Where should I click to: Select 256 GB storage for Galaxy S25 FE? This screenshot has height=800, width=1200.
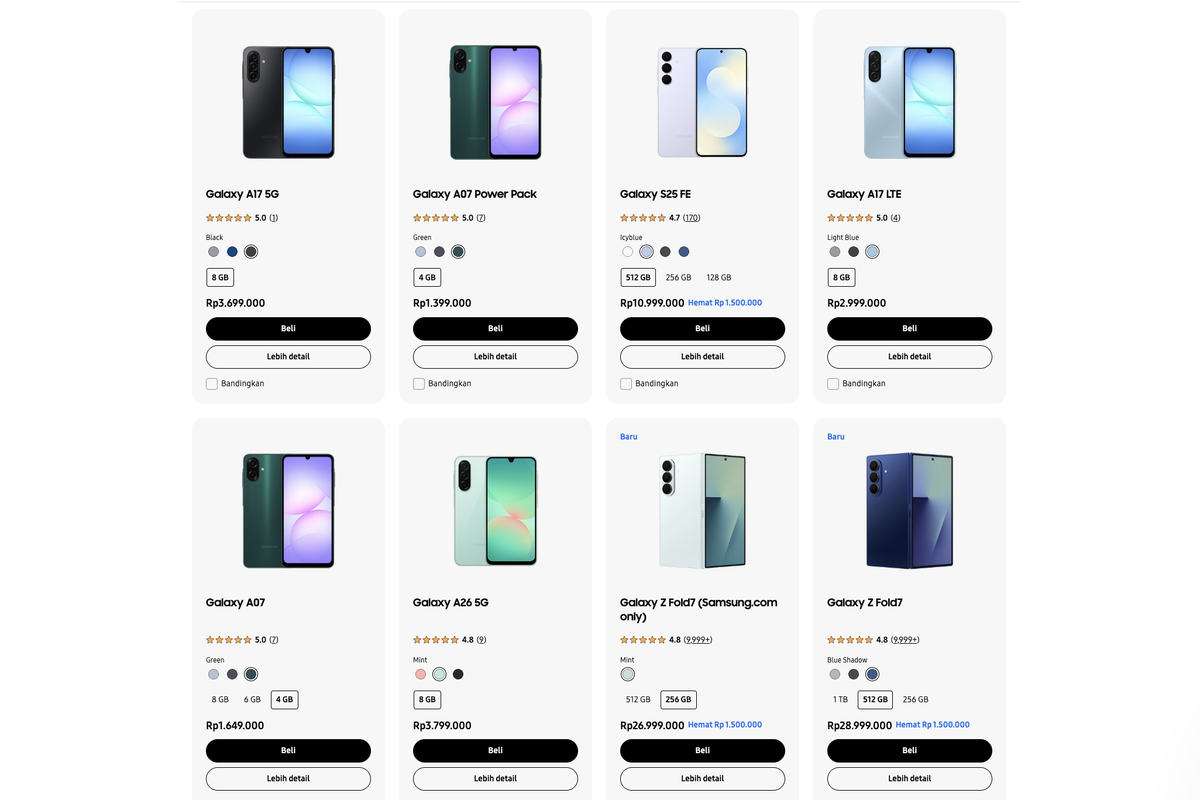pyautogui.click(x=678, y=278)
